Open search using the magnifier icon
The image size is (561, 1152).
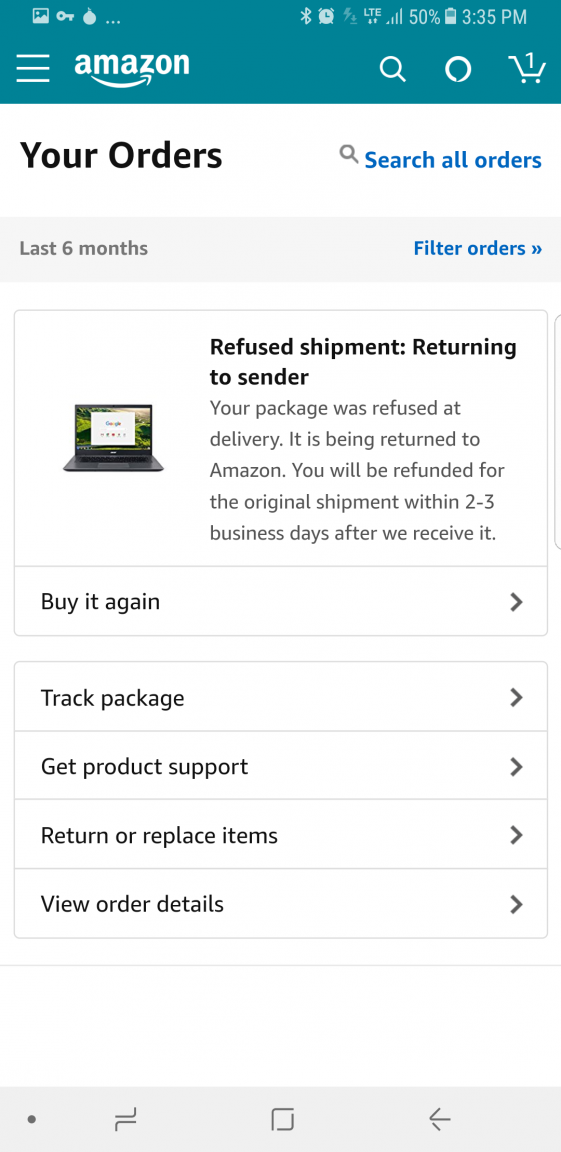click(392, 70)
